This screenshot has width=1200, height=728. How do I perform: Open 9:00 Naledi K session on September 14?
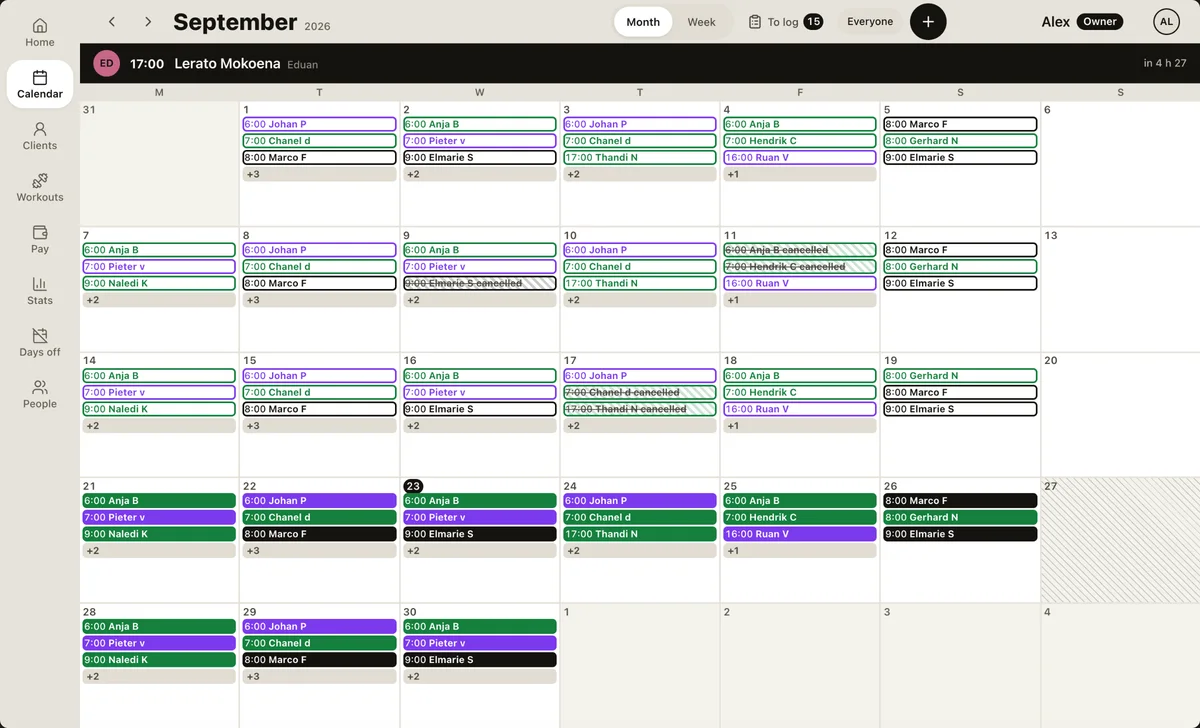click(159, 409)
